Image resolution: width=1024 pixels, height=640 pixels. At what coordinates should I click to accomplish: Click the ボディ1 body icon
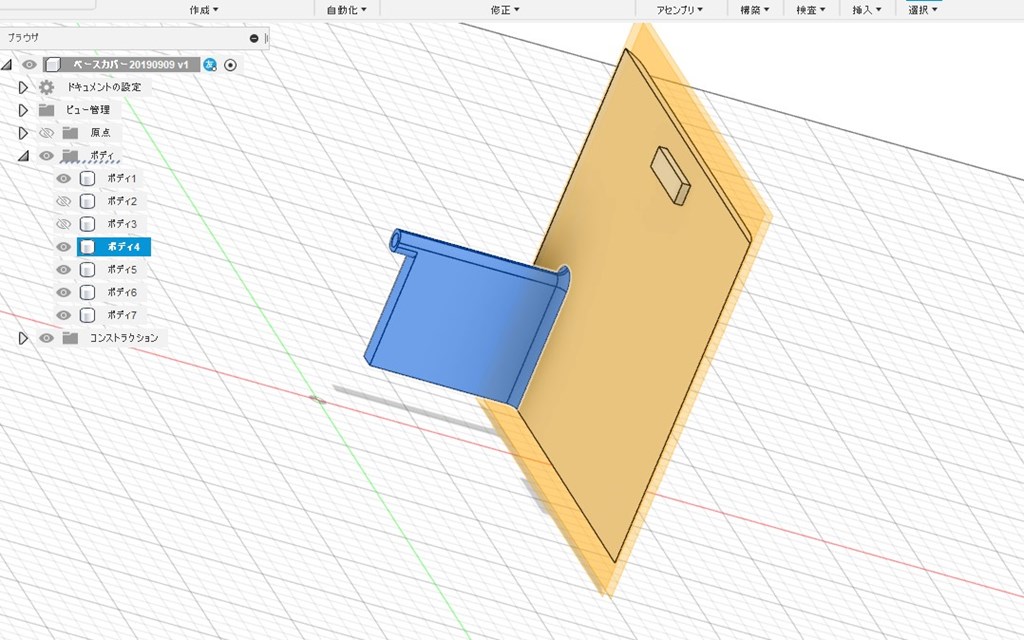point(87,178)
